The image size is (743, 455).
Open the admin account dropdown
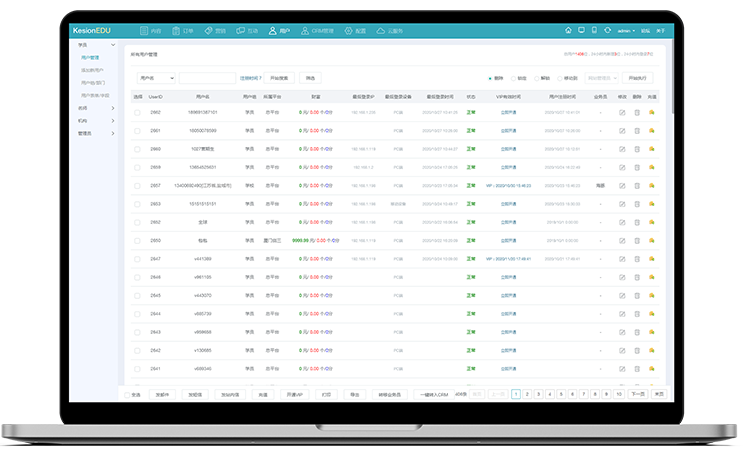point(627,31)
